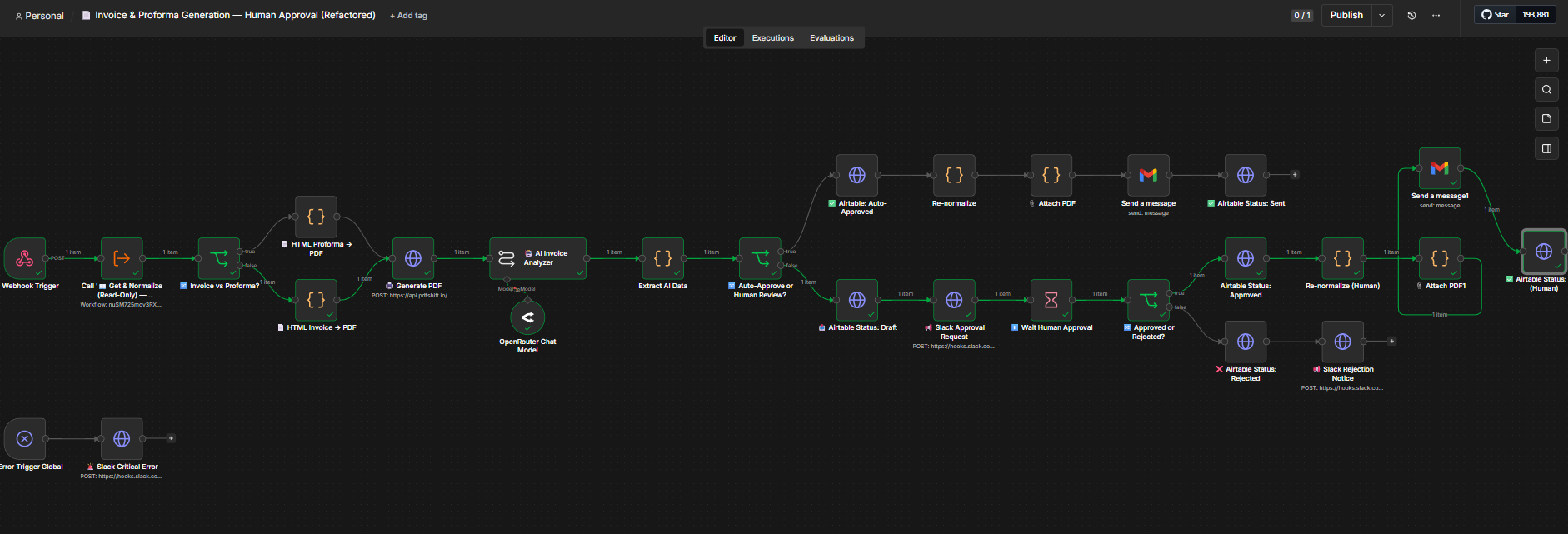Select the Invoice vs Proforma? switch node
Viewport: 1568px width, 534px height.
(x=219, y=258)
